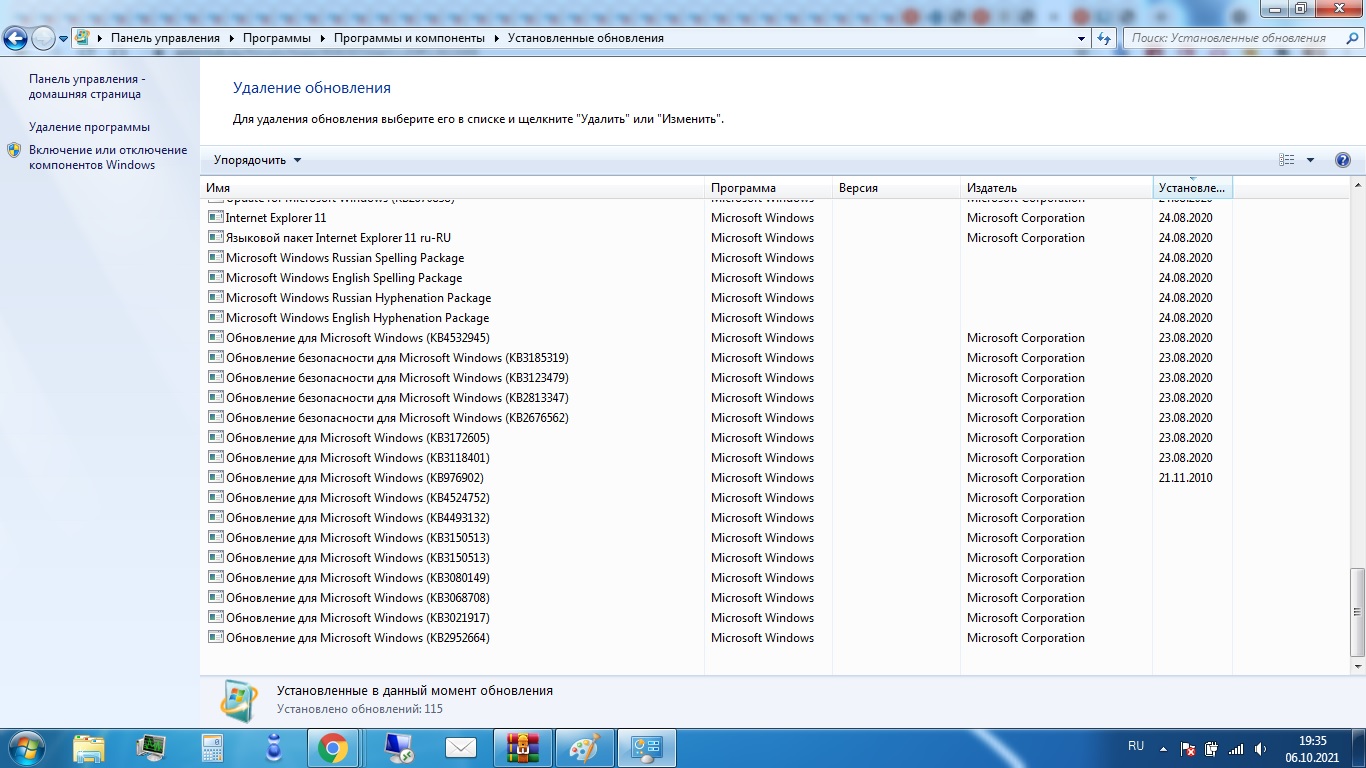Image resolution: width=1366 pixels, height=768 pixels.
Task: Click the refresh button beside address bar
Action: 1104,38
